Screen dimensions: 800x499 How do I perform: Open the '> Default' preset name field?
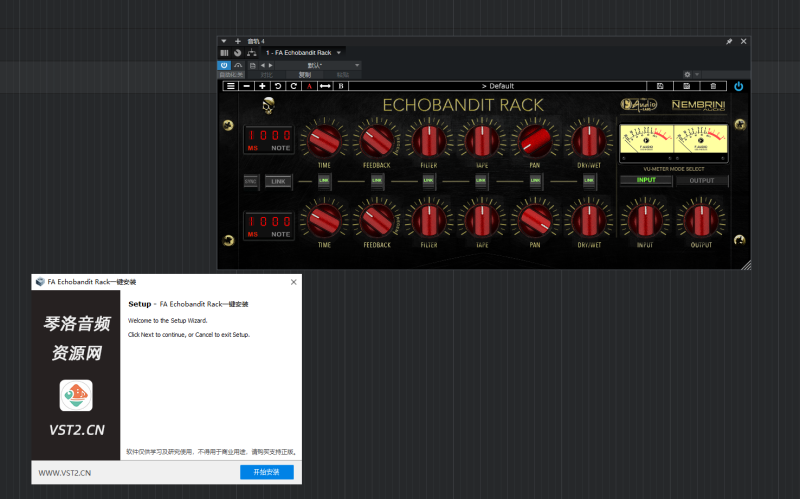[498, 86]
